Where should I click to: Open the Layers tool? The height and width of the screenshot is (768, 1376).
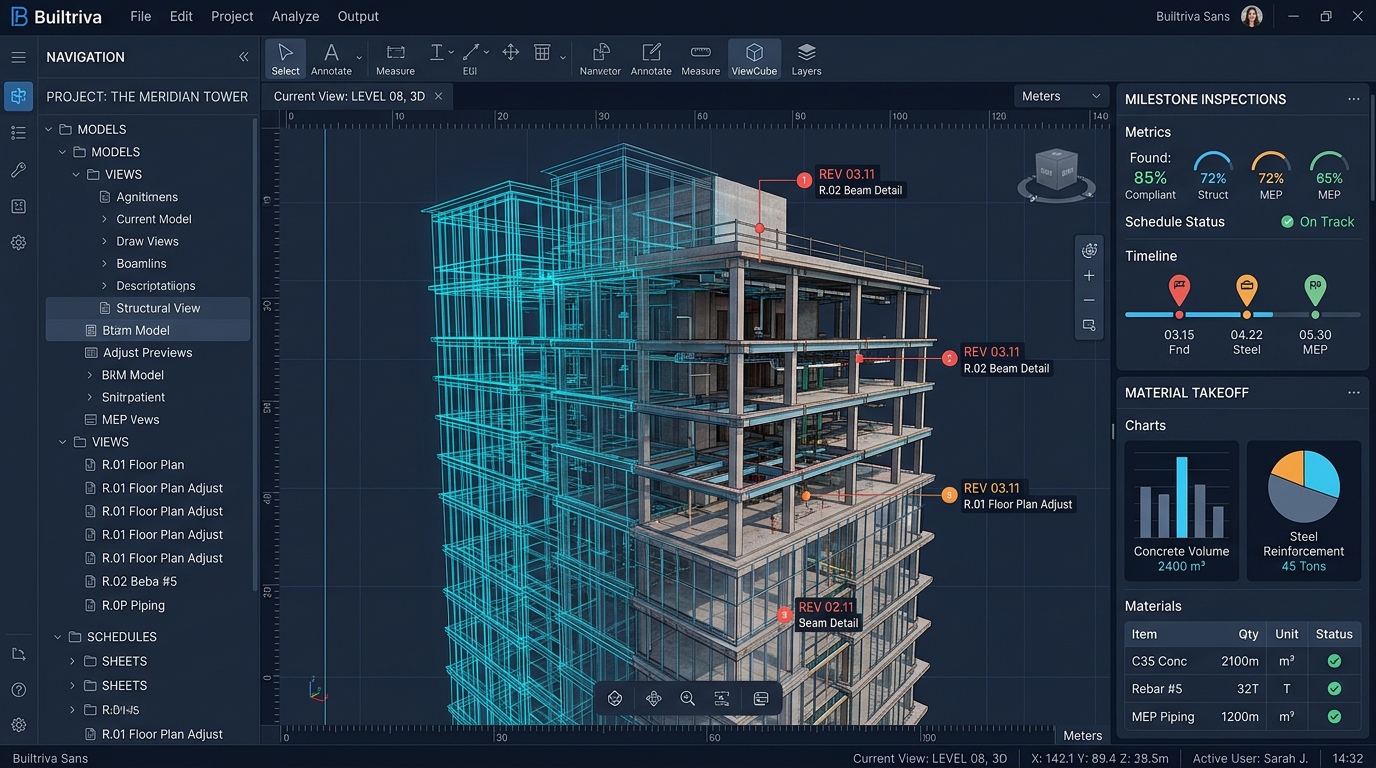click(806, 59)
